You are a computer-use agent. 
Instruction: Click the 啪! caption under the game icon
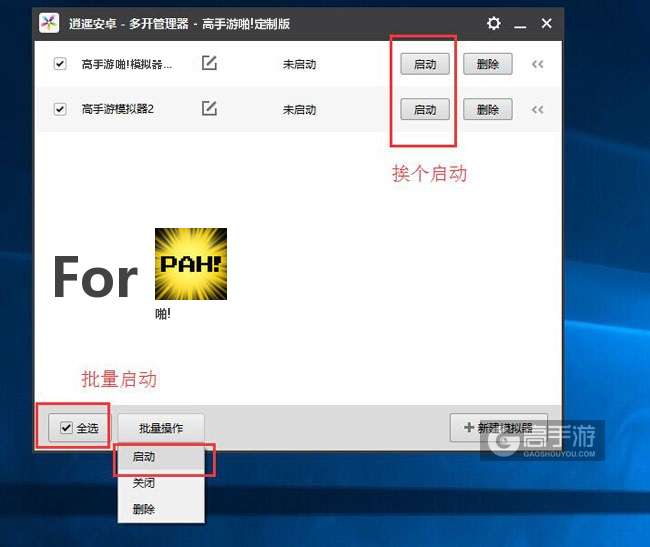163,314
